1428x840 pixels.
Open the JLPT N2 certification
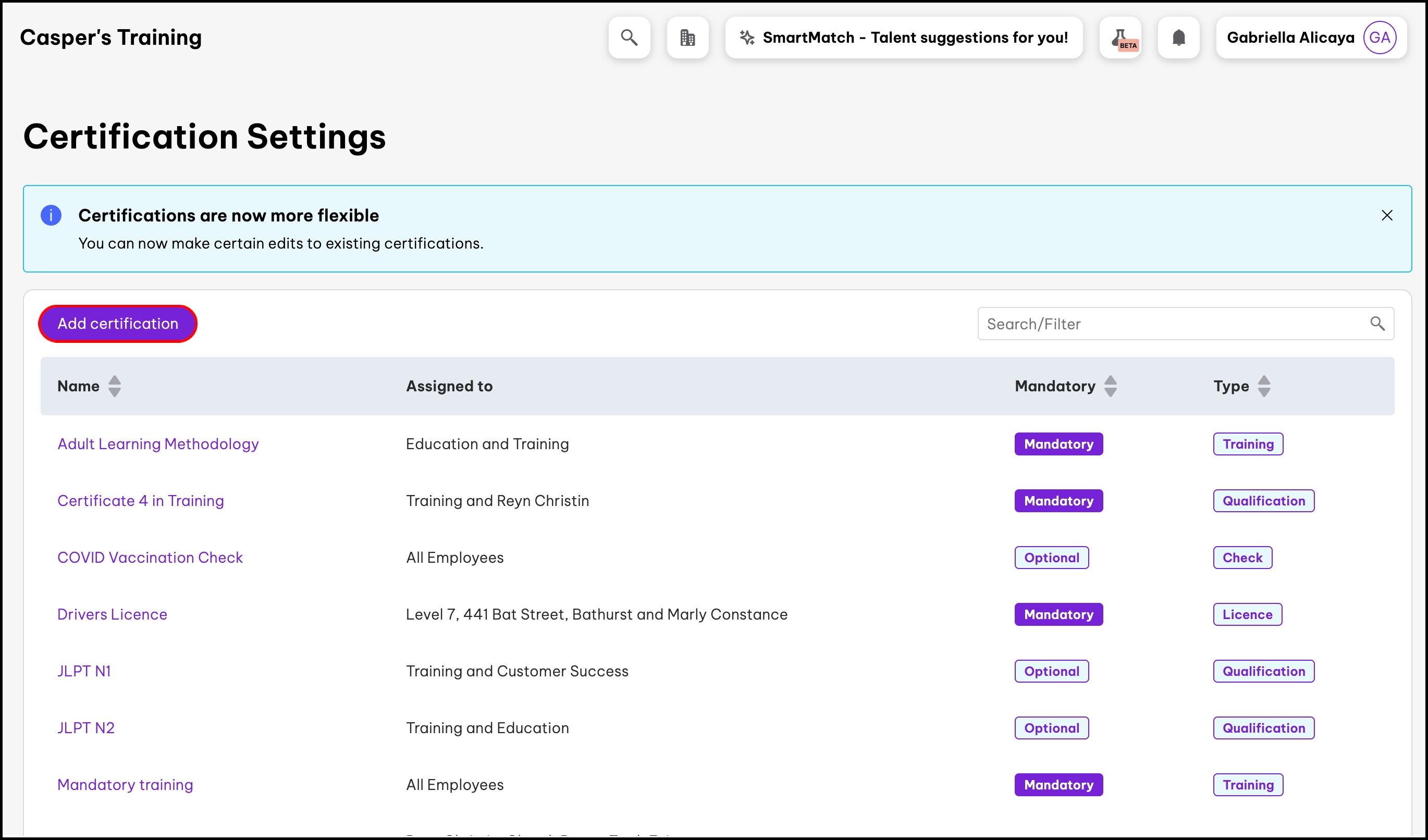click(x=86, y=728)
